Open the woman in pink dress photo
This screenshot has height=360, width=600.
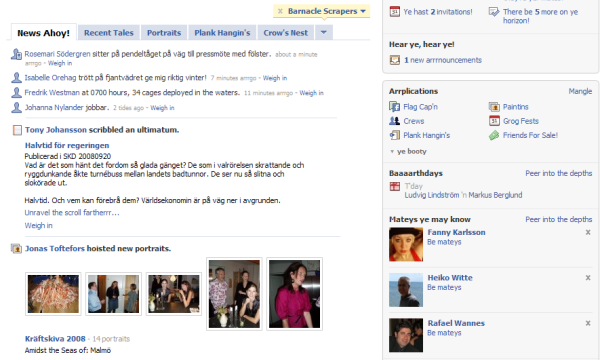(x=295, y=294)
